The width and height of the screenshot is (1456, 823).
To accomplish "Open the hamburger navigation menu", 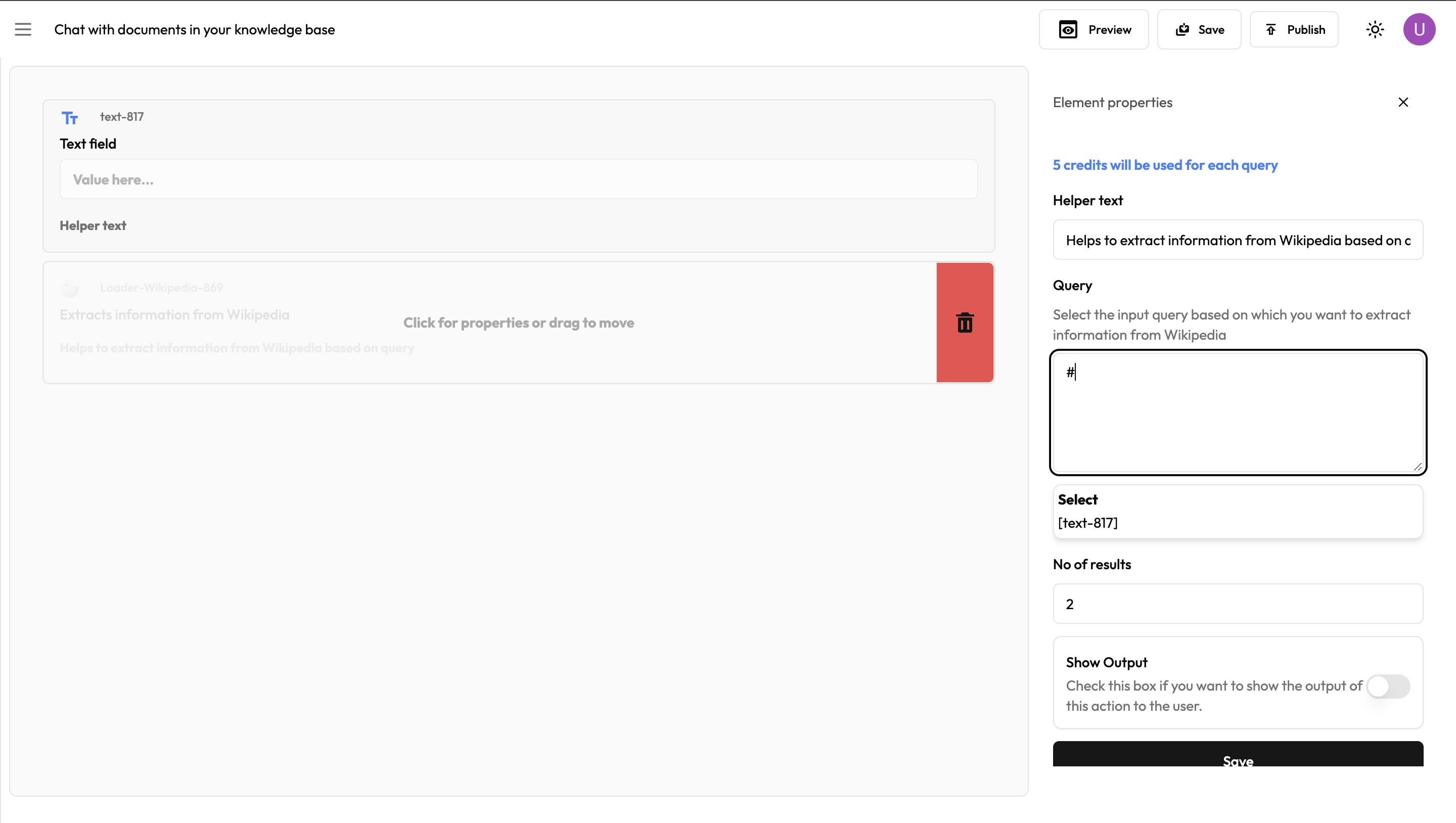I will tap(23, 29).
